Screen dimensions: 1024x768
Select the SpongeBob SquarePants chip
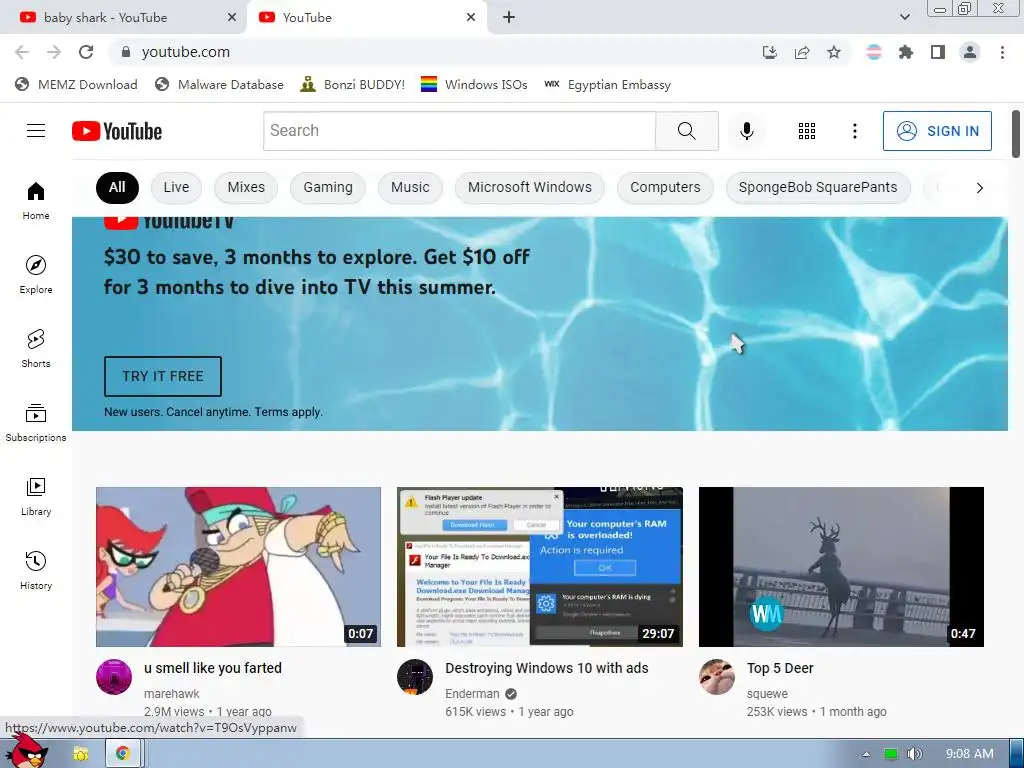click(818, 187)
